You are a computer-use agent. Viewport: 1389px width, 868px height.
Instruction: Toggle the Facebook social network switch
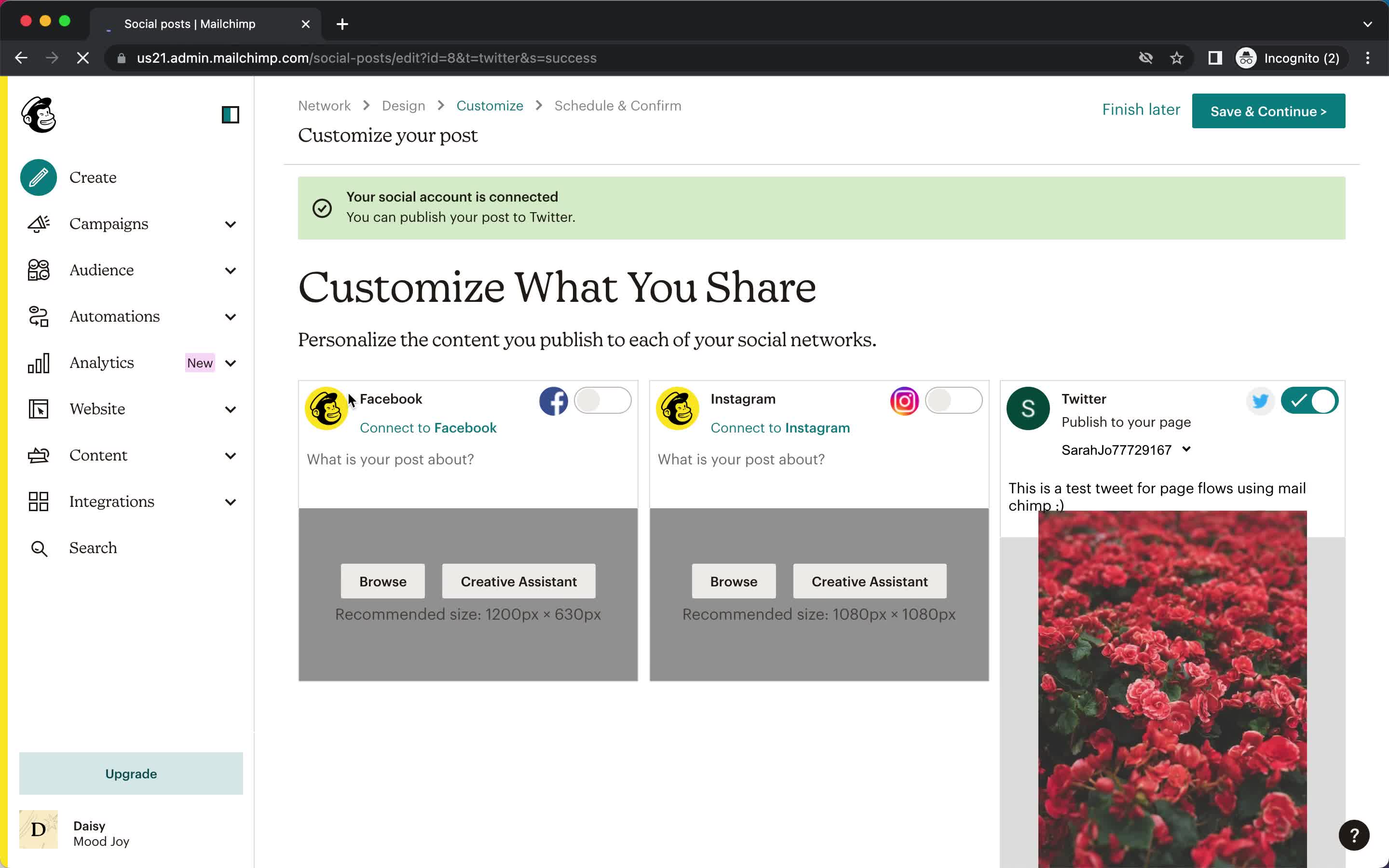point(602,400)
